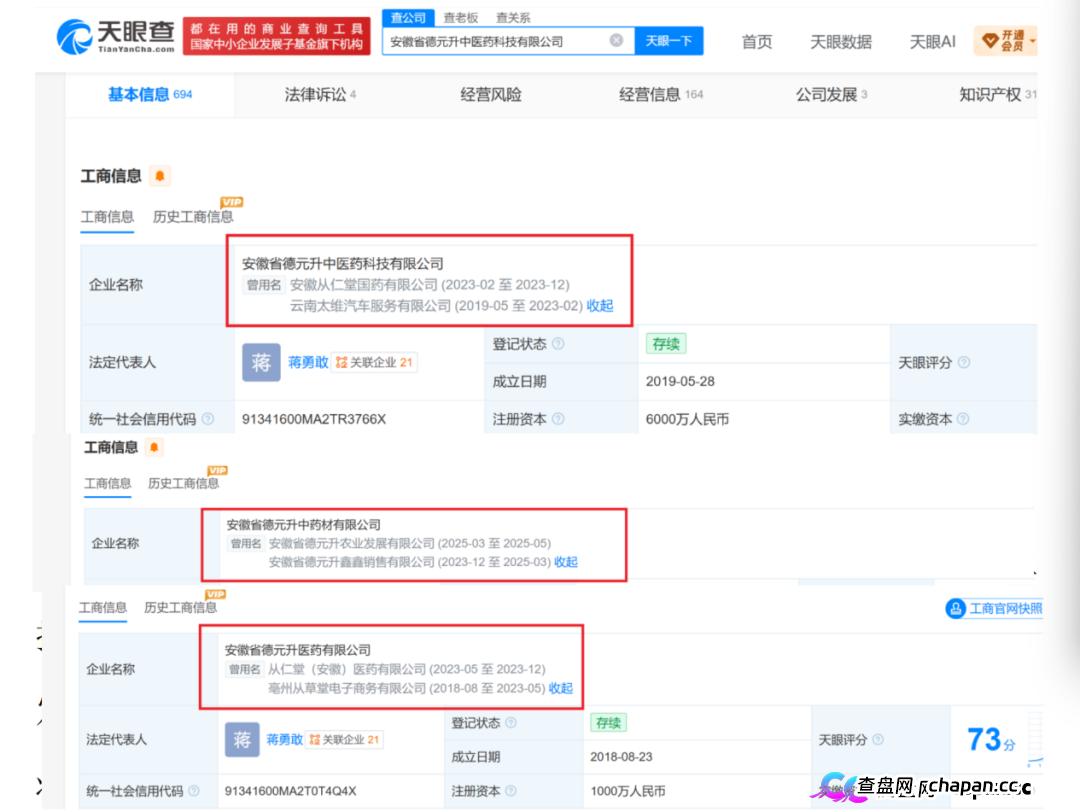Open the 法律诉讼 tab

pos(320,94)
